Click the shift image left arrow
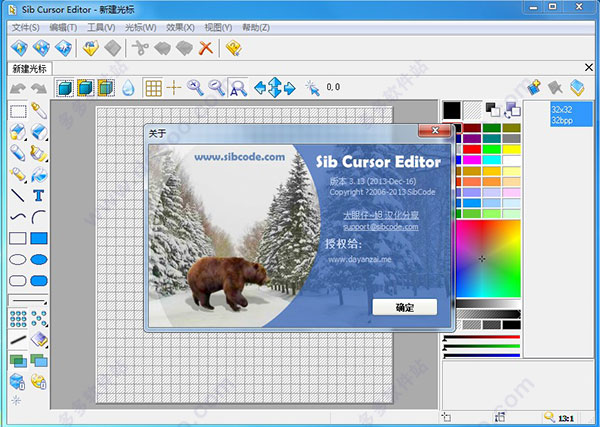600x427 pixels. tap(260, 88)
